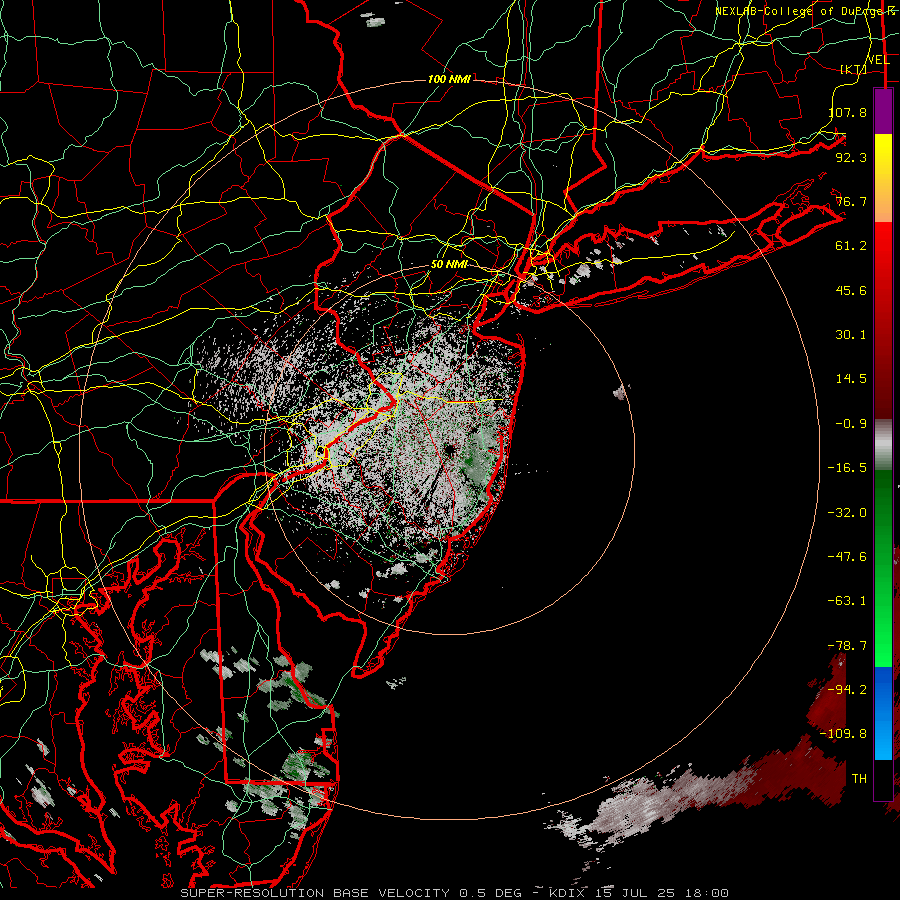The height and width of the screenshot is (900, 900).
Task: Click the [KT] units label
Action: click(854, 69)
